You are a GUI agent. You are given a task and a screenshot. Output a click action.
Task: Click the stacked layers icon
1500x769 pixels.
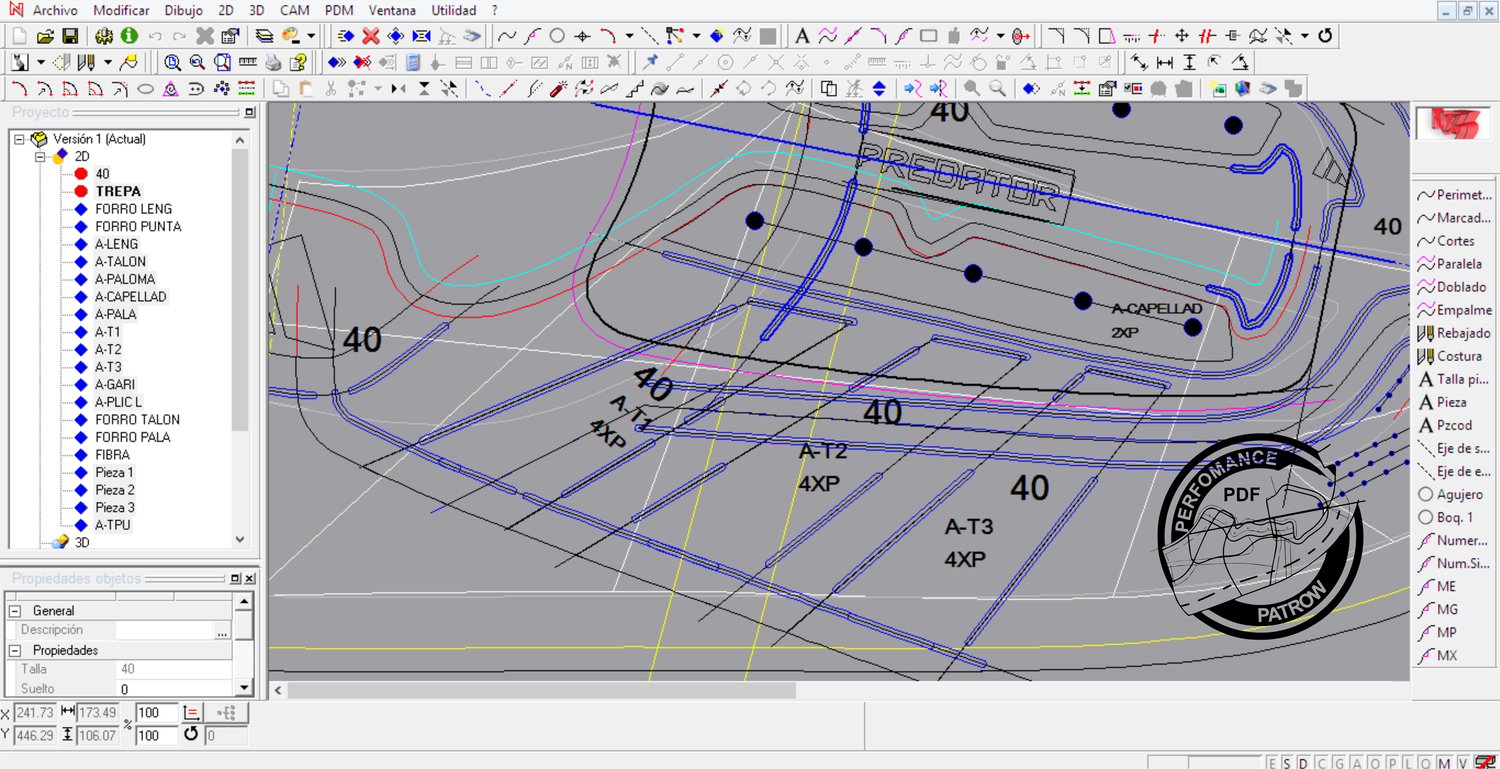pos(264,36)
